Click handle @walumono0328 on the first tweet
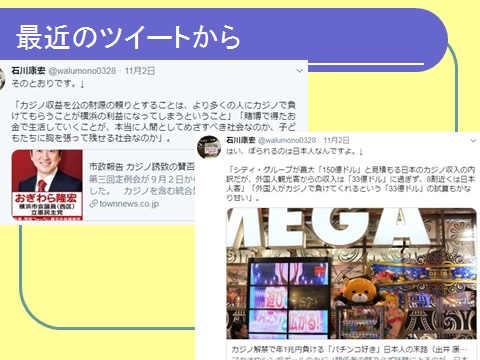Screen dimensions: 480x360 coord(82,71)
